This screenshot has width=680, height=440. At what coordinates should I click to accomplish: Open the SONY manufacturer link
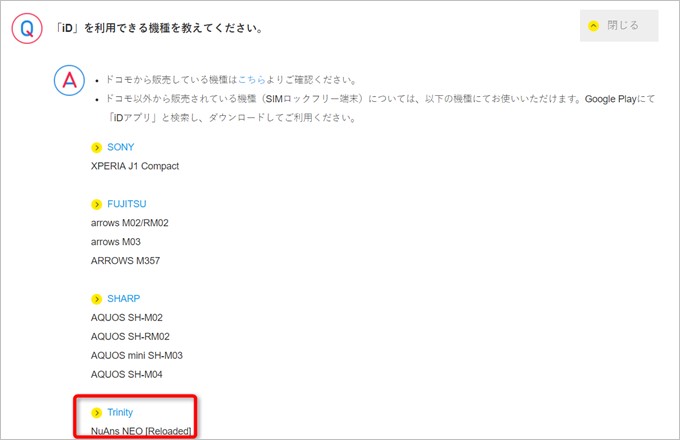pyautogui.click(x=120, y=147)
